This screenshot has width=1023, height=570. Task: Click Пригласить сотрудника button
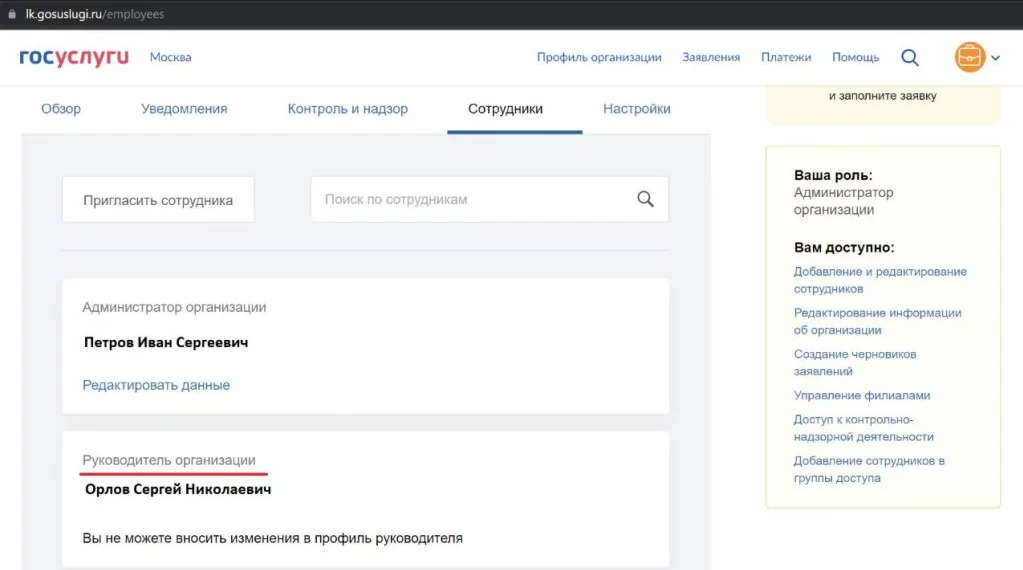[x=158, y=200]
